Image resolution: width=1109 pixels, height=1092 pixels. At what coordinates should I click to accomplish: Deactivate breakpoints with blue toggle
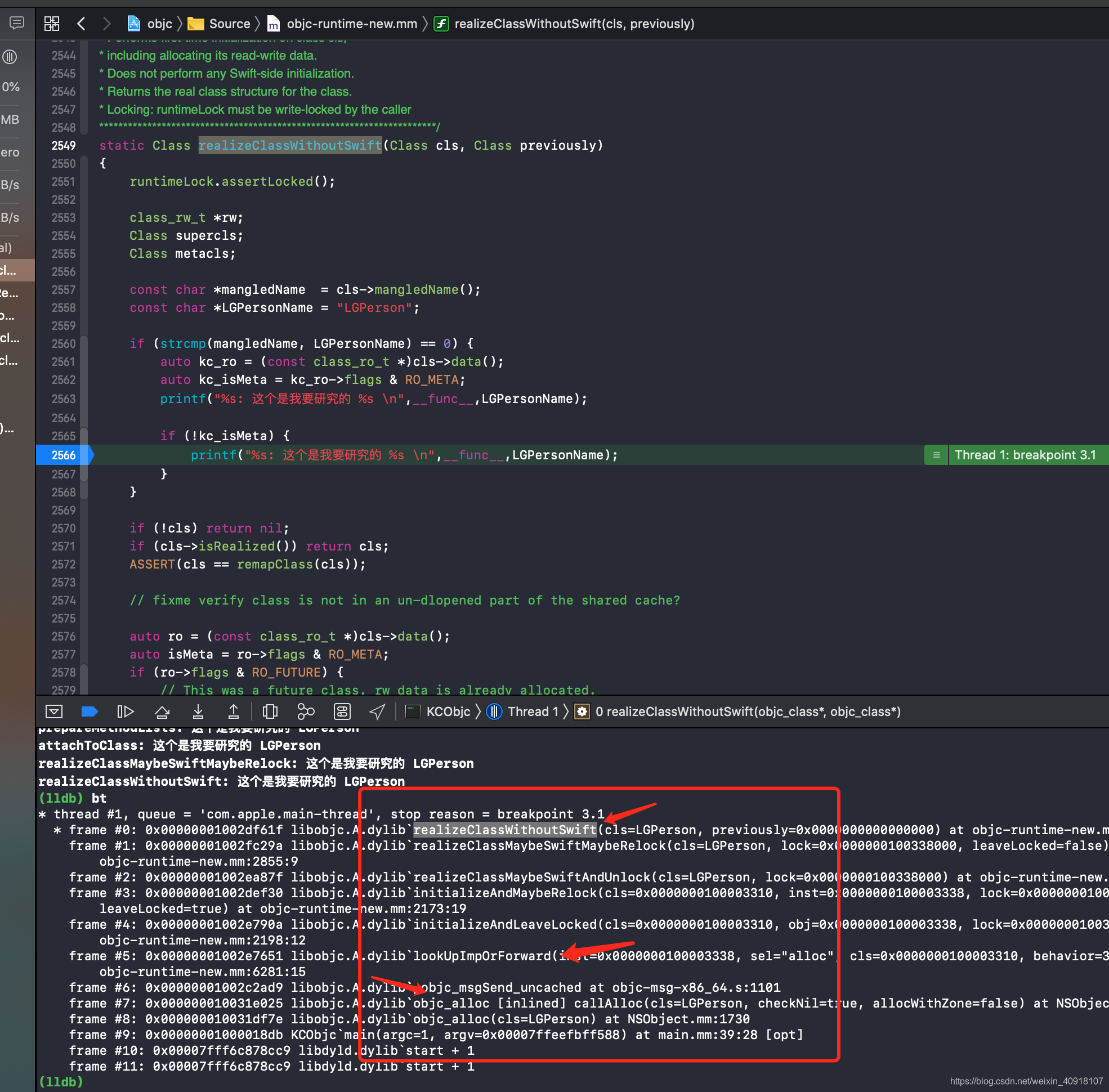[x=90, y=711]
